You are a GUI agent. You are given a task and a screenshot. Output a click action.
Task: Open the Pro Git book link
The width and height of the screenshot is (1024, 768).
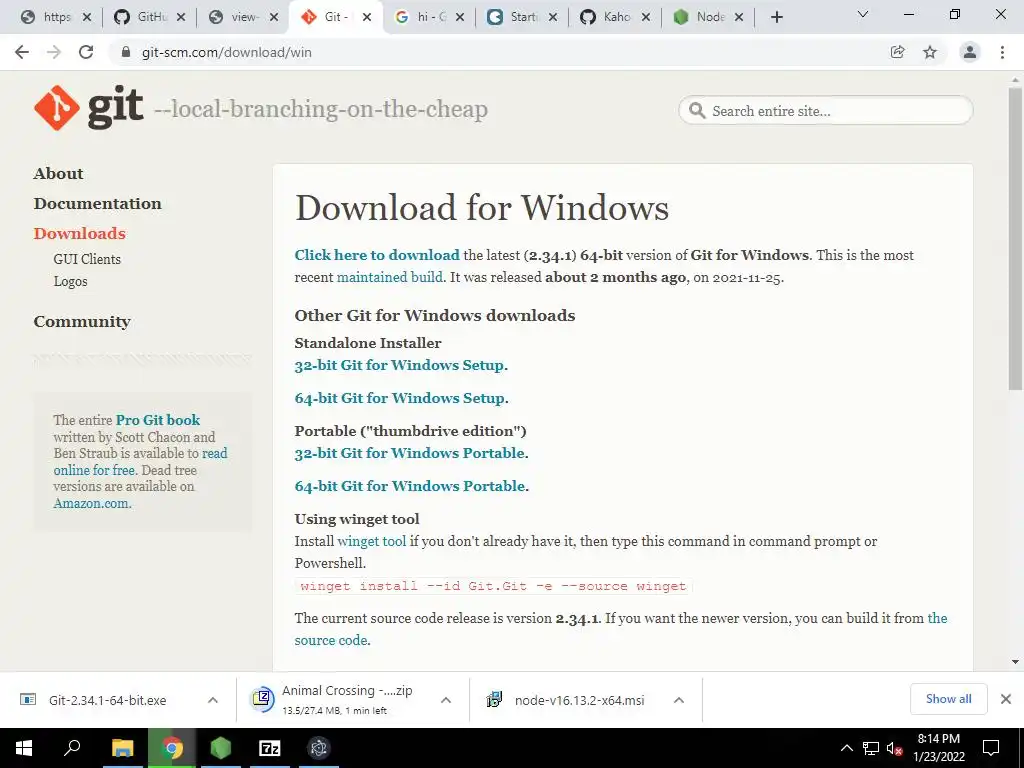coord(158,420)
